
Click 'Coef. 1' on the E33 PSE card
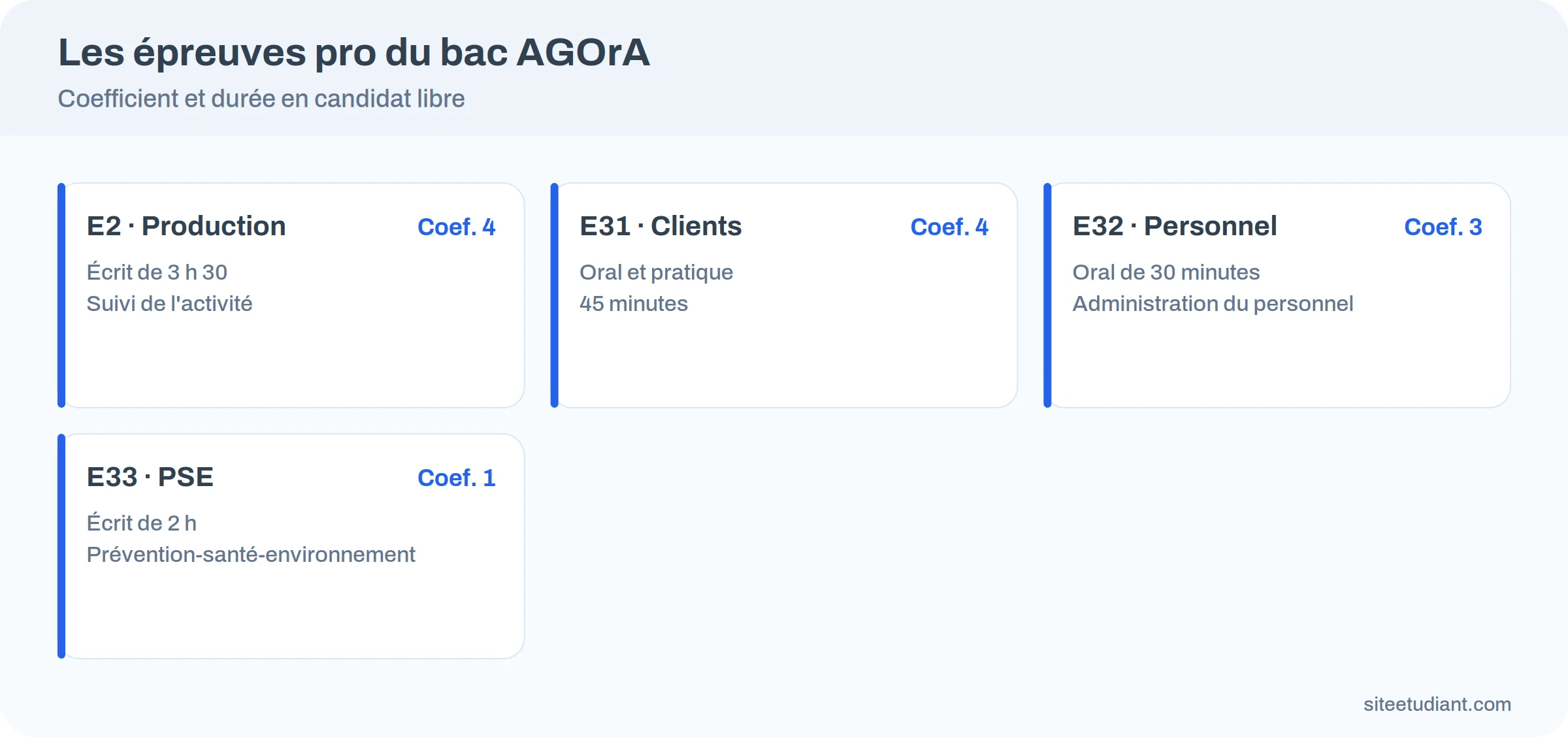pos(457,478)
